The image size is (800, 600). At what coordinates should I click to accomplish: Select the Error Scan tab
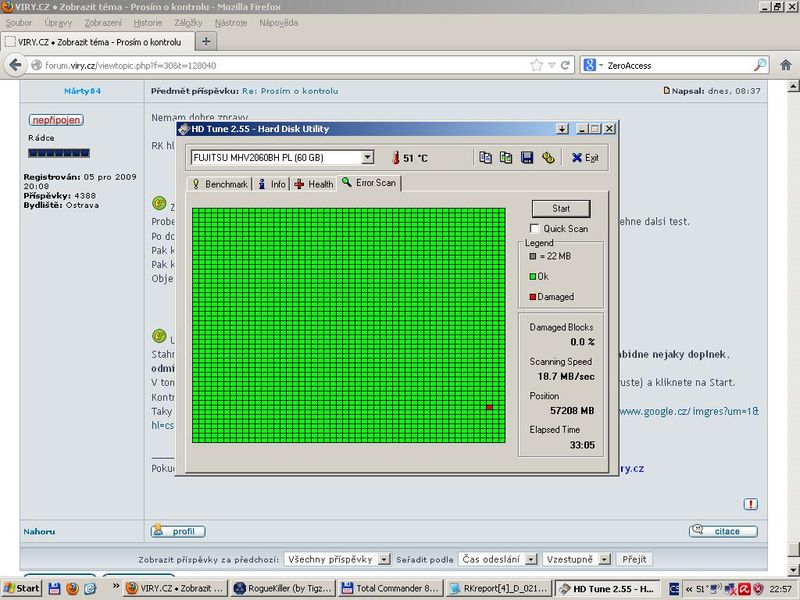tap(369, 183)
